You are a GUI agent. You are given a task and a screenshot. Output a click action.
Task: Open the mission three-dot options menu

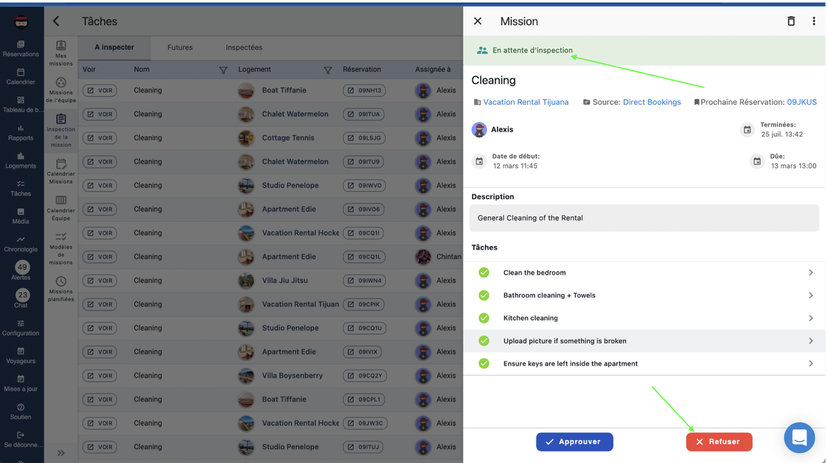click(x=813, y=21)
